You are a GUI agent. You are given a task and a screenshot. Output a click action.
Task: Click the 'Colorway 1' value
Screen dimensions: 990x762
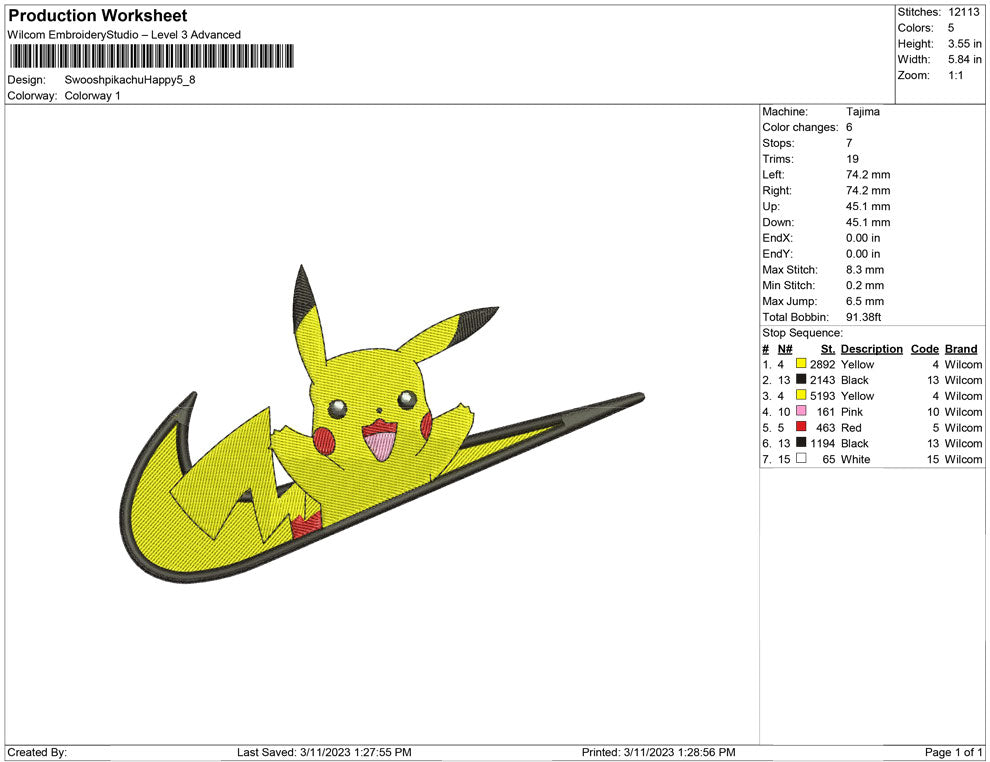coord(92,96)
